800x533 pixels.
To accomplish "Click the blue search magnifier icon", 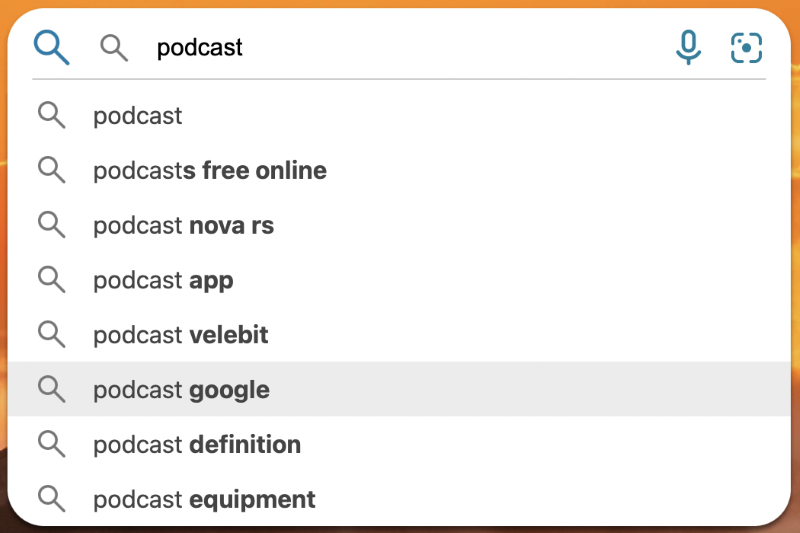I will click(51, 47).
